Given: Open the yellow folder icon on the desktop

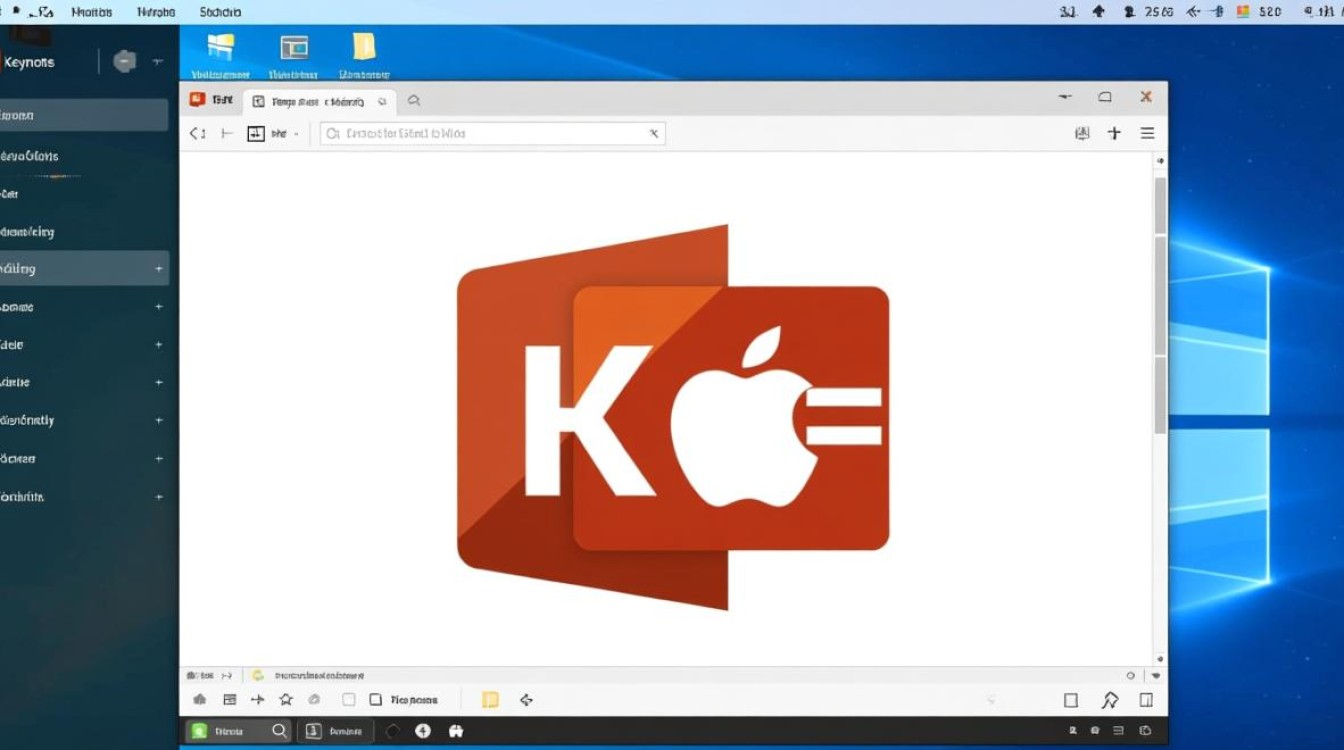Looking at the screenshot, I should tap(364, 48).
